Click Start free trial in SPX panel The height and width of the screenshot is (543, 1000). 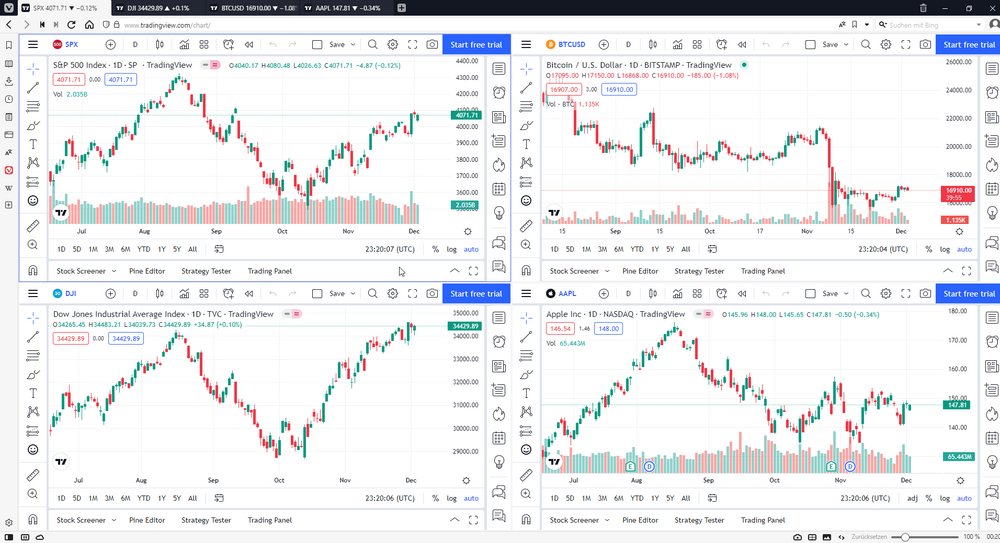click(x=476, y=45)
